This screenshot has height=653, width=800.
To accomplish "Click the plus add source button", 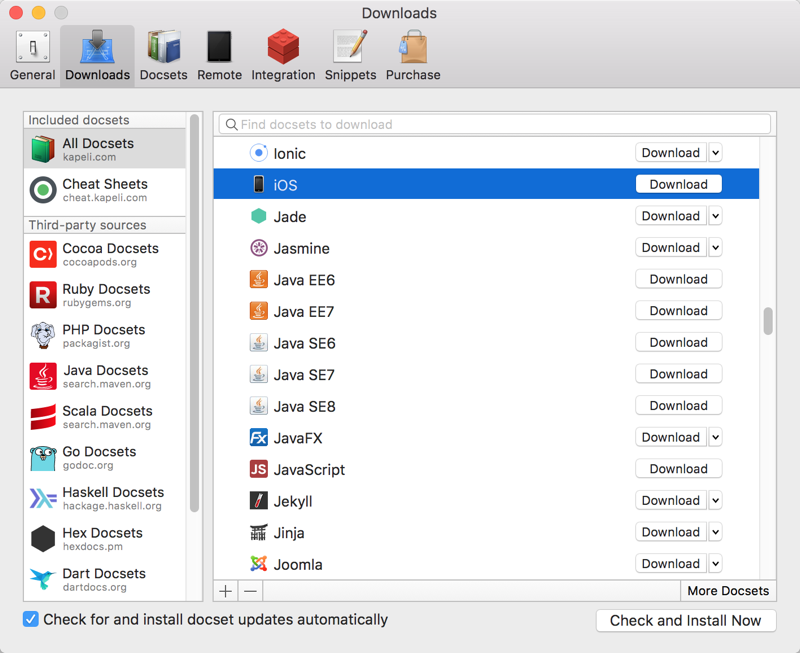I will [226, 591].
